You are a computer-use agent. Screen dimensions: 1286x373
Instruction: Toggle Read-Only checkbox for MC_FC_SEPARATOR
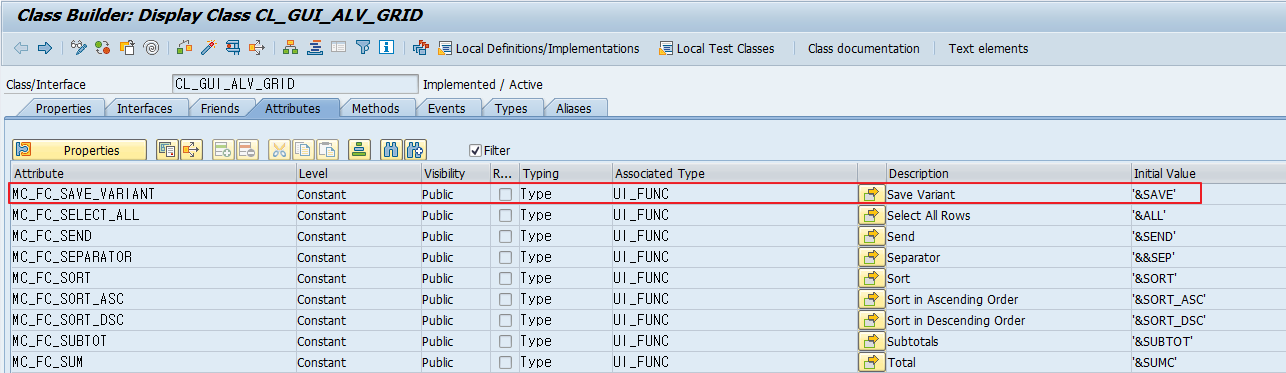tap(506, 257)
